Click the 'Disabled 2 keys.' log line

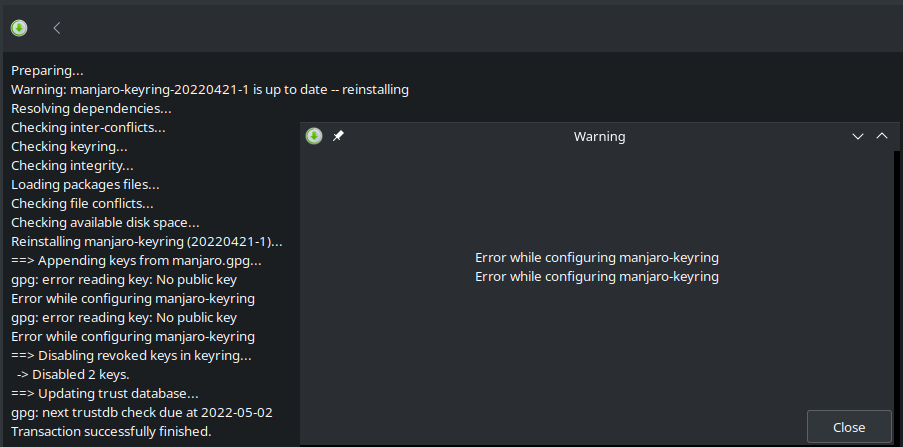click(x=73, y=375)
